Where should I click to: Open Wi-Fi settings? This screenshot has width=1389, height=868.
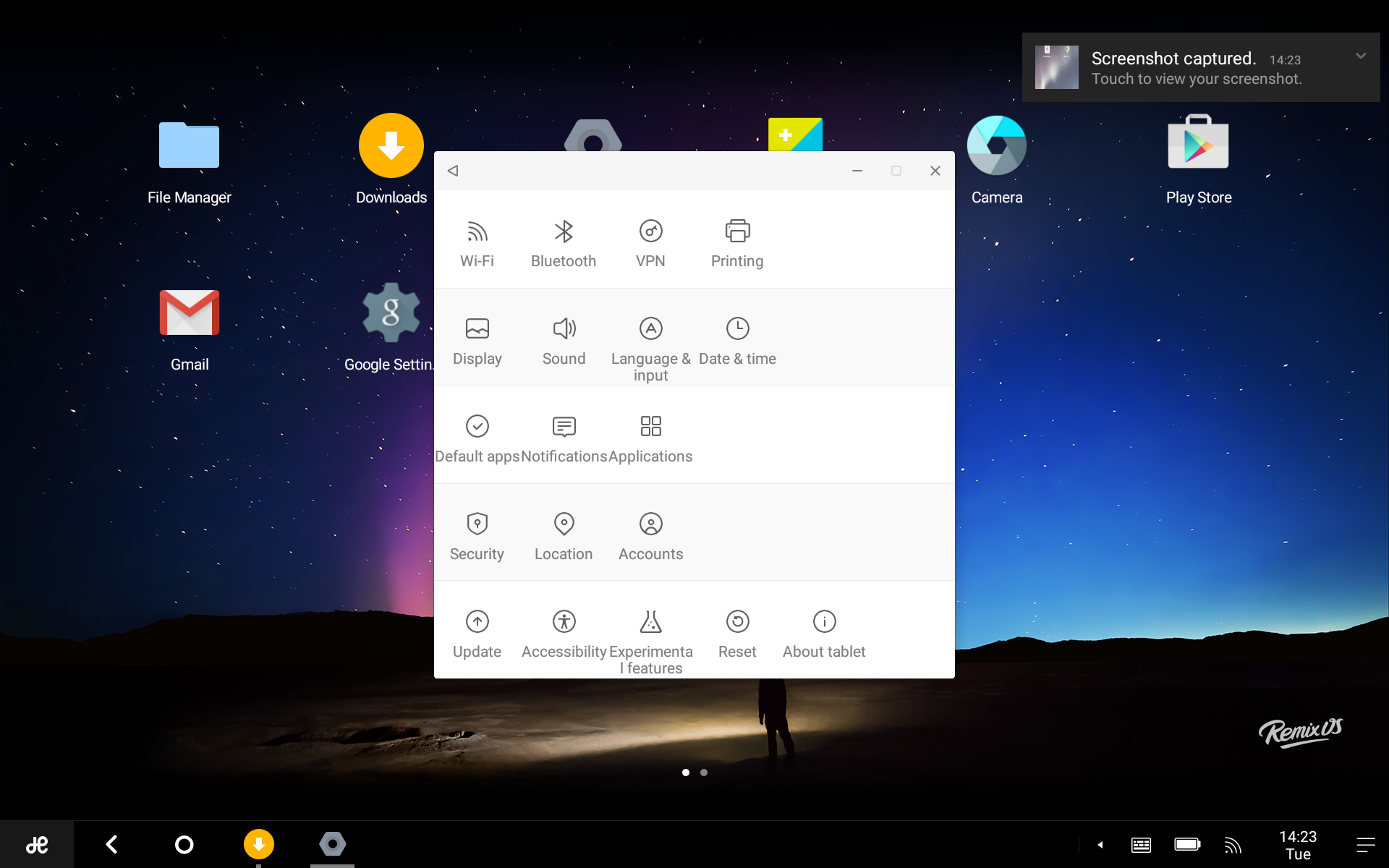(x=477, y=242)
